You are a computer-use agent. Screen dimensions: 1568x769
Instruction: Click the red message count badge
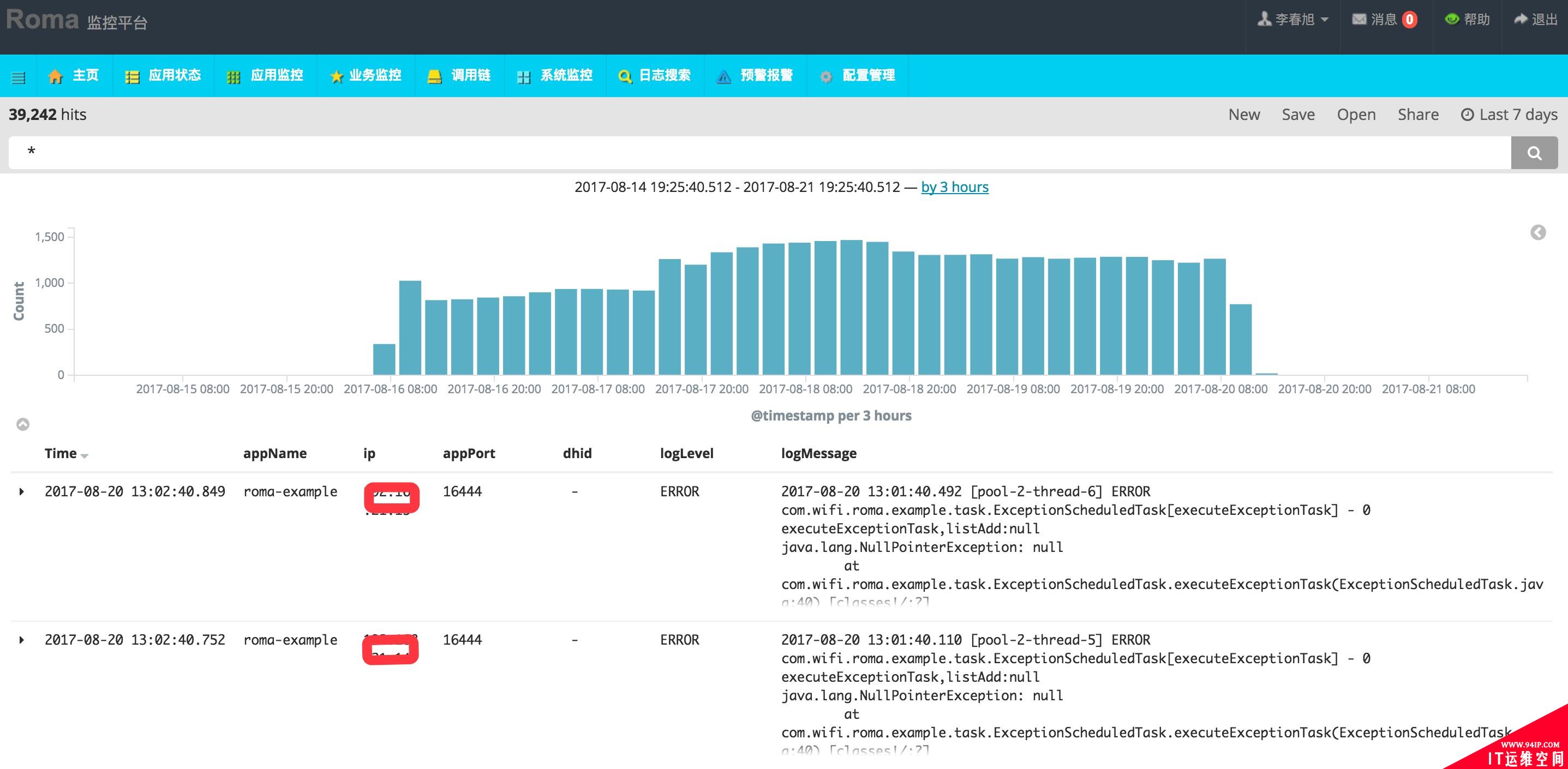1409,20
